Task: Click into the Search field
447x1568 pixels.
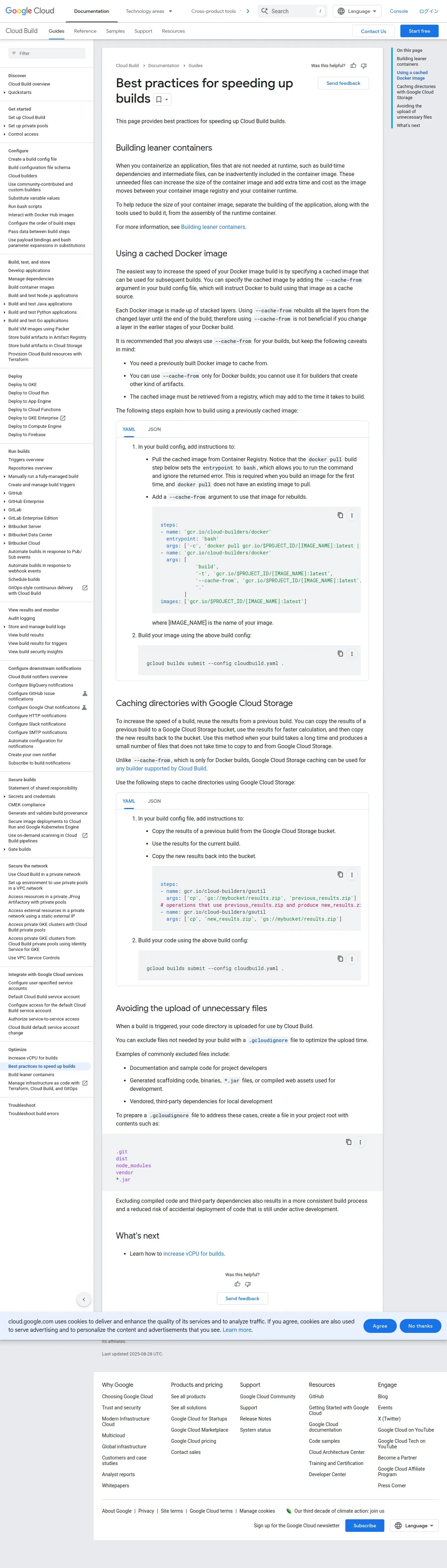Action: point(292,11)
